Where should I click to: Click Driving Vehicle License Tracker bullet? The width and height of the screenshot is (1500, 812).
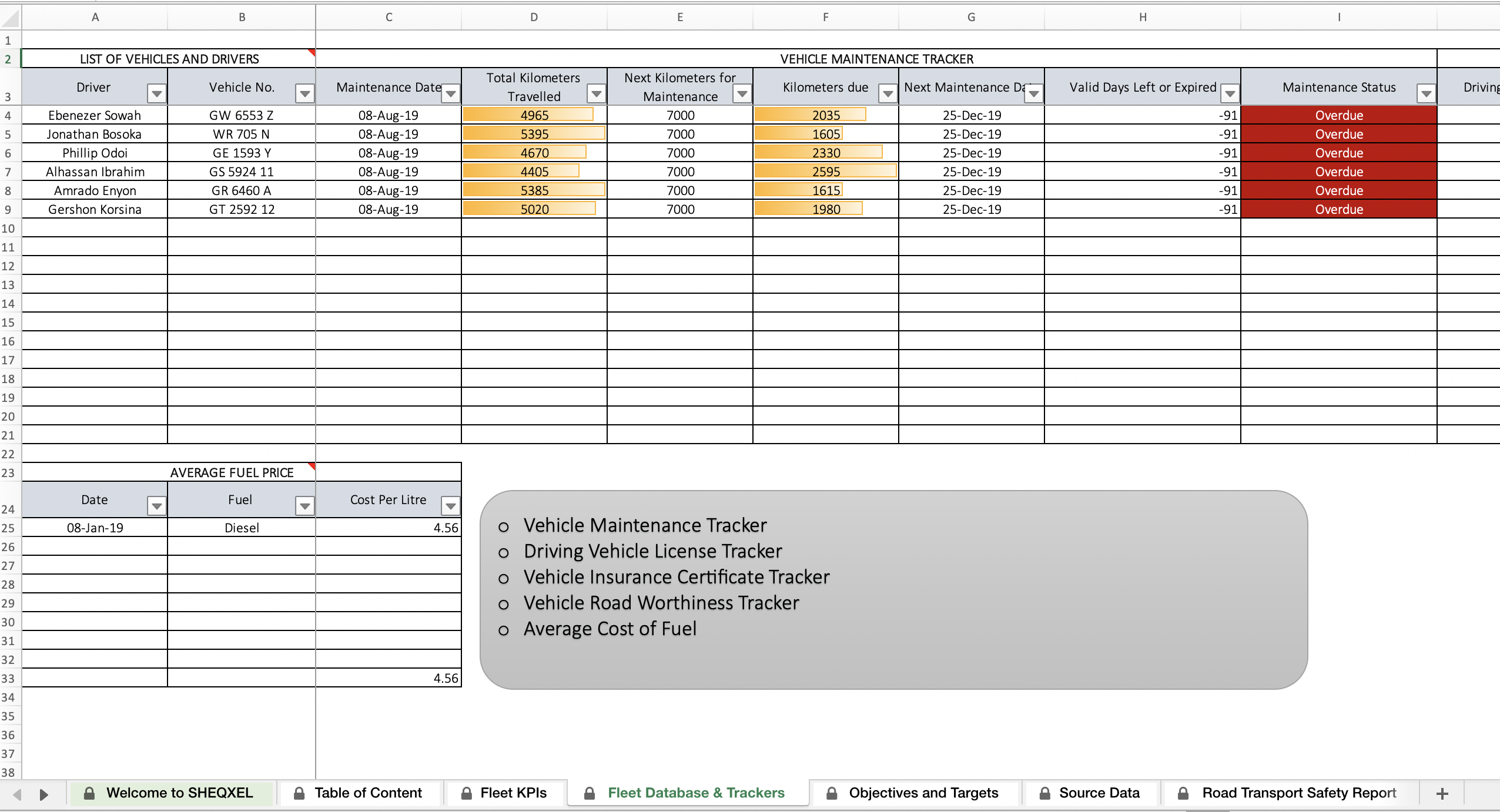[652, 551]
